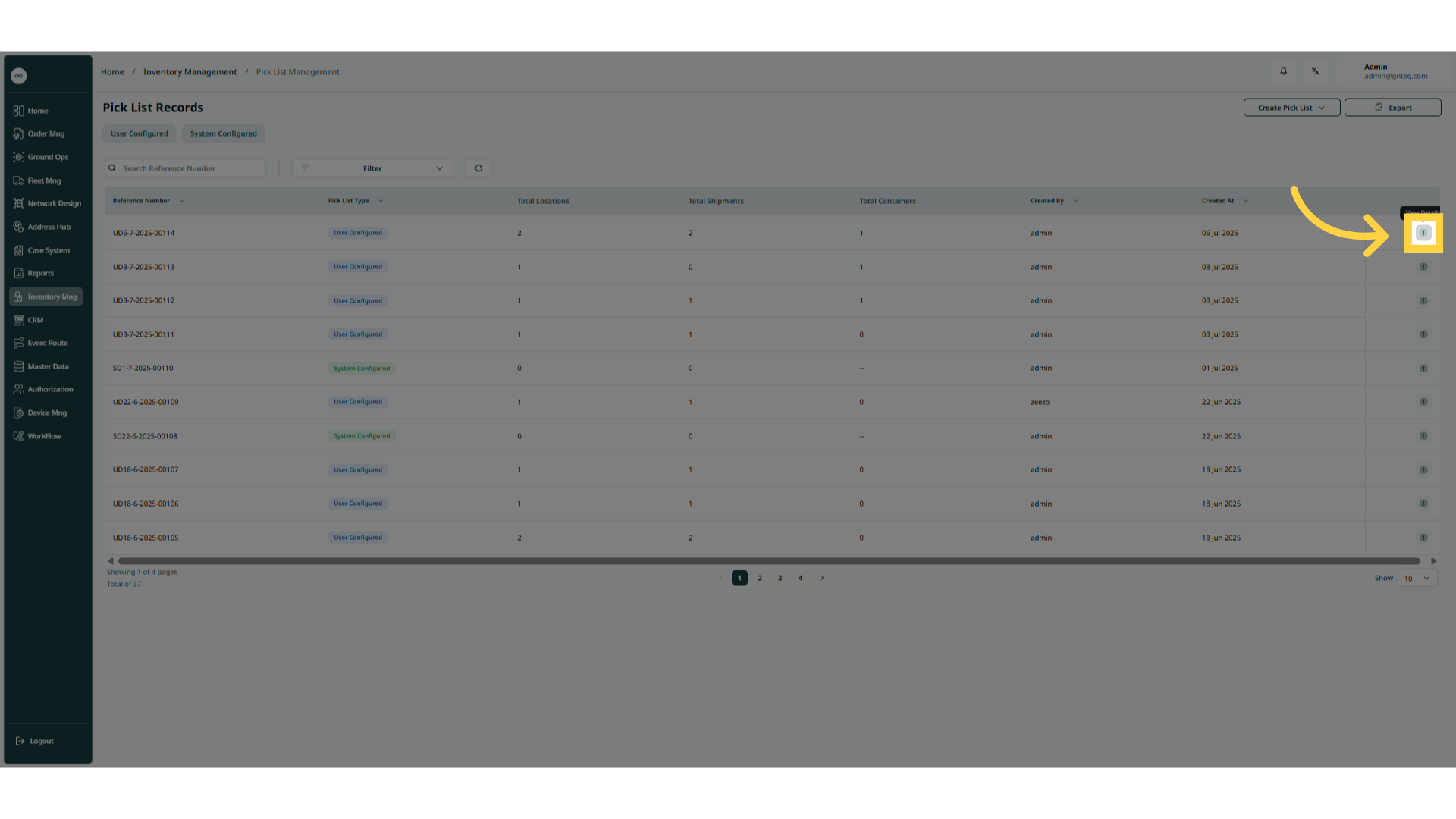Click the scrollbar right arrow
Image resolution: width=1456 pixels, height=819 pixels.
click(1434, 561)
